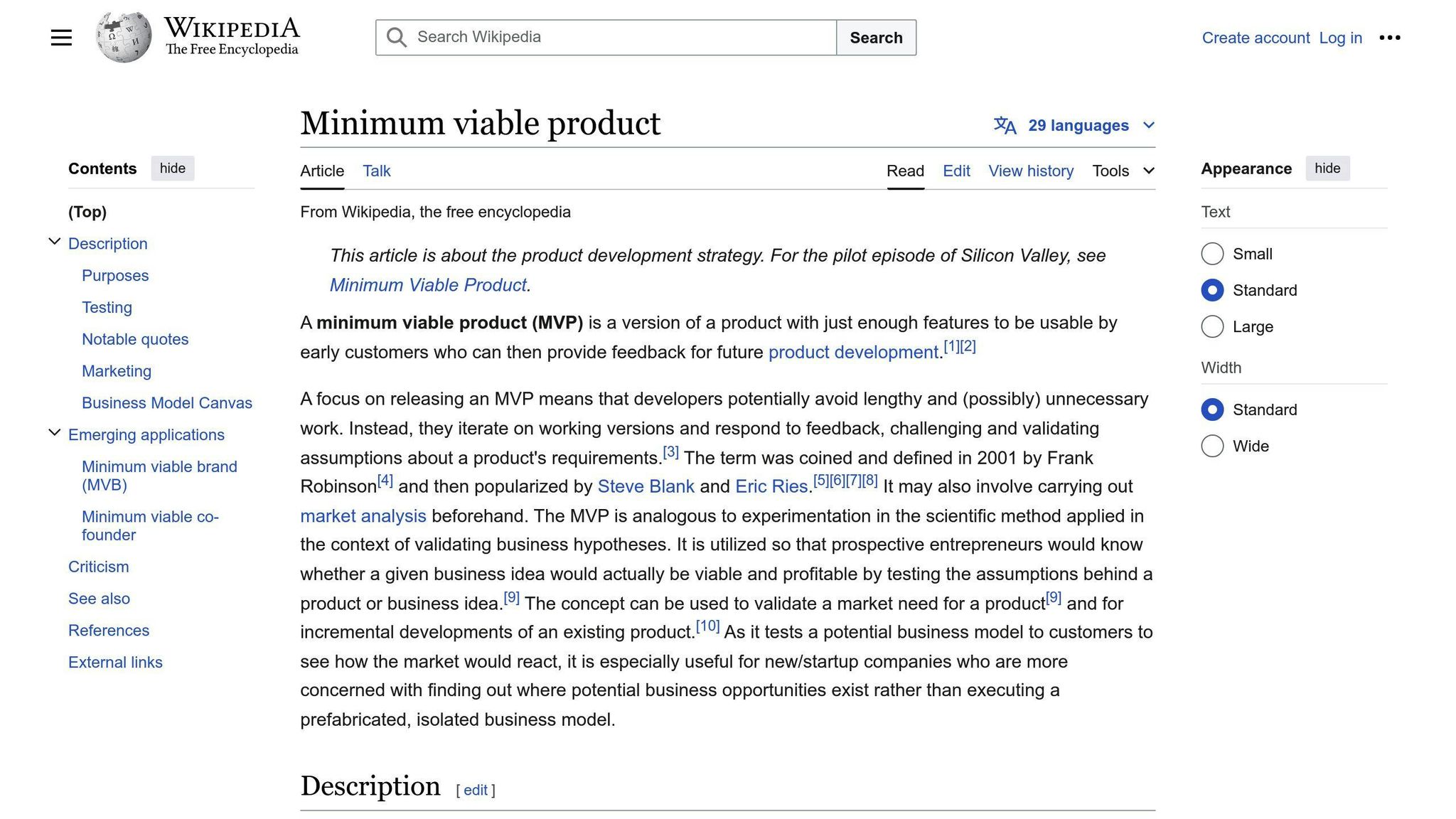Open the Tools dropdown

coord(1122,171)
